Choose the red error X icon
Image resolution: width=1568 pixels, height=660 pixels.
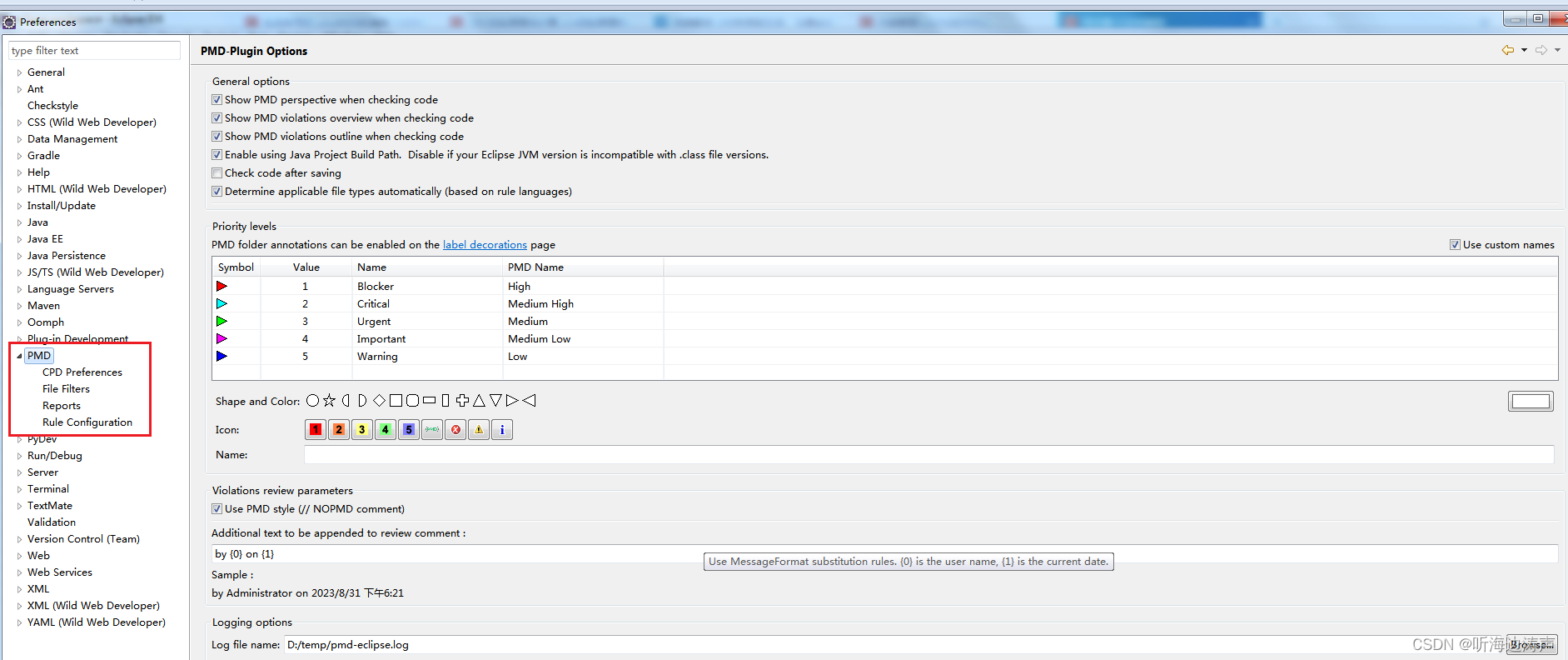455,429
